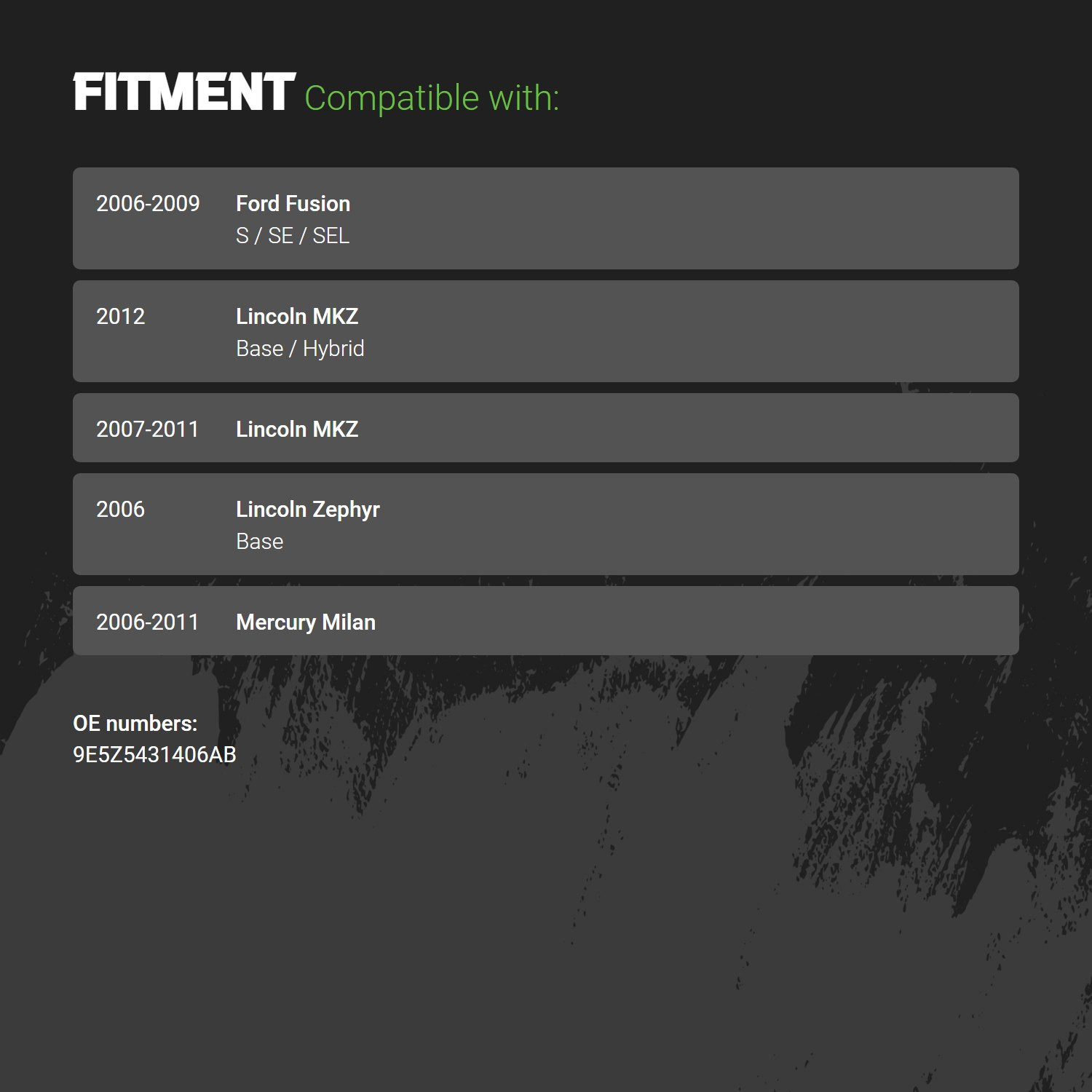Click the FITMENT heading text
Screen dimensions: 1092x1092
[184, 92]
